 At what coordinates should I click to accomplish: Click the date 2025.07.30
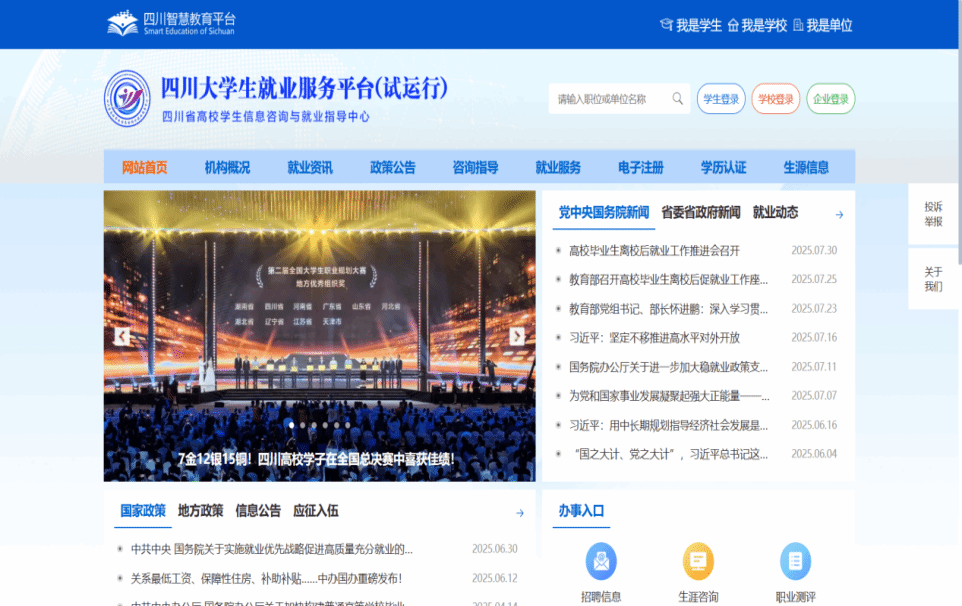click(x=814, y=250)
